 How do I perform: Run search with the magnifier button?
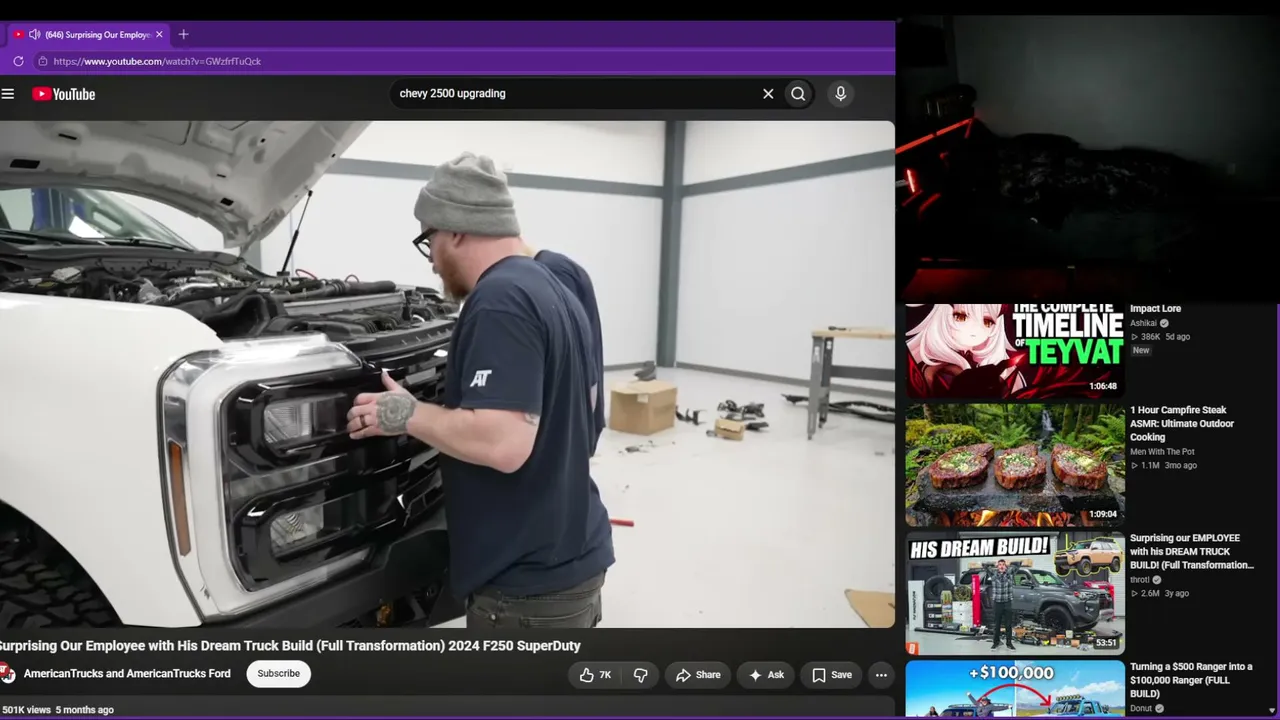[798, 94]
